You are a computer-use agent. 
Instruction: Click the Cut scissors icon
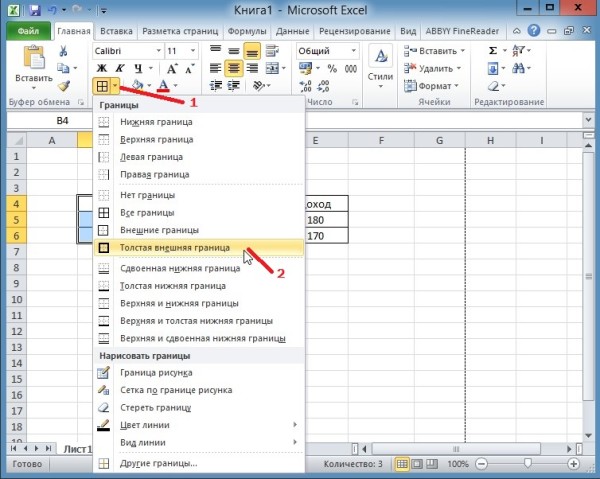coord(64,51)
